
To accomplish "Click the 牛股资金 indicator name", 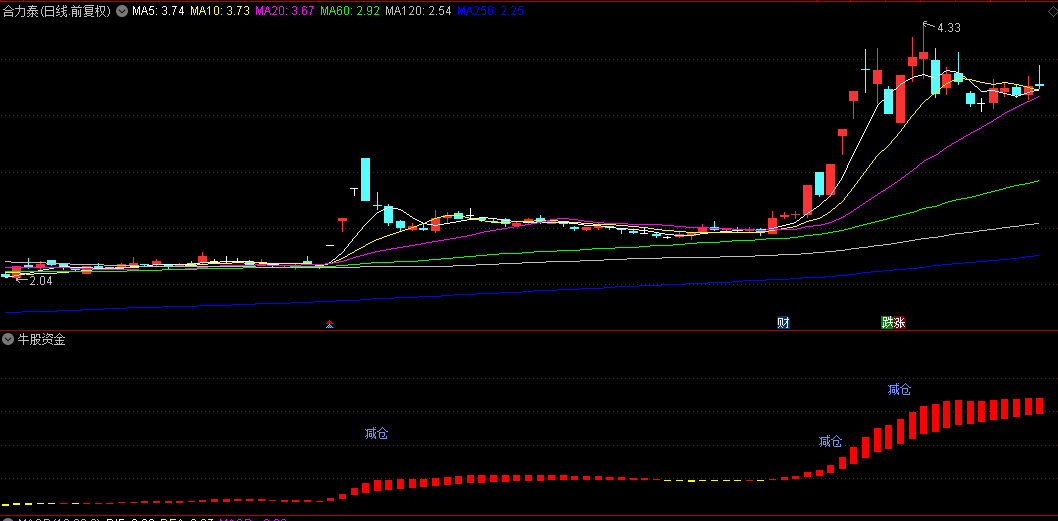I will [x=41, y=339].
